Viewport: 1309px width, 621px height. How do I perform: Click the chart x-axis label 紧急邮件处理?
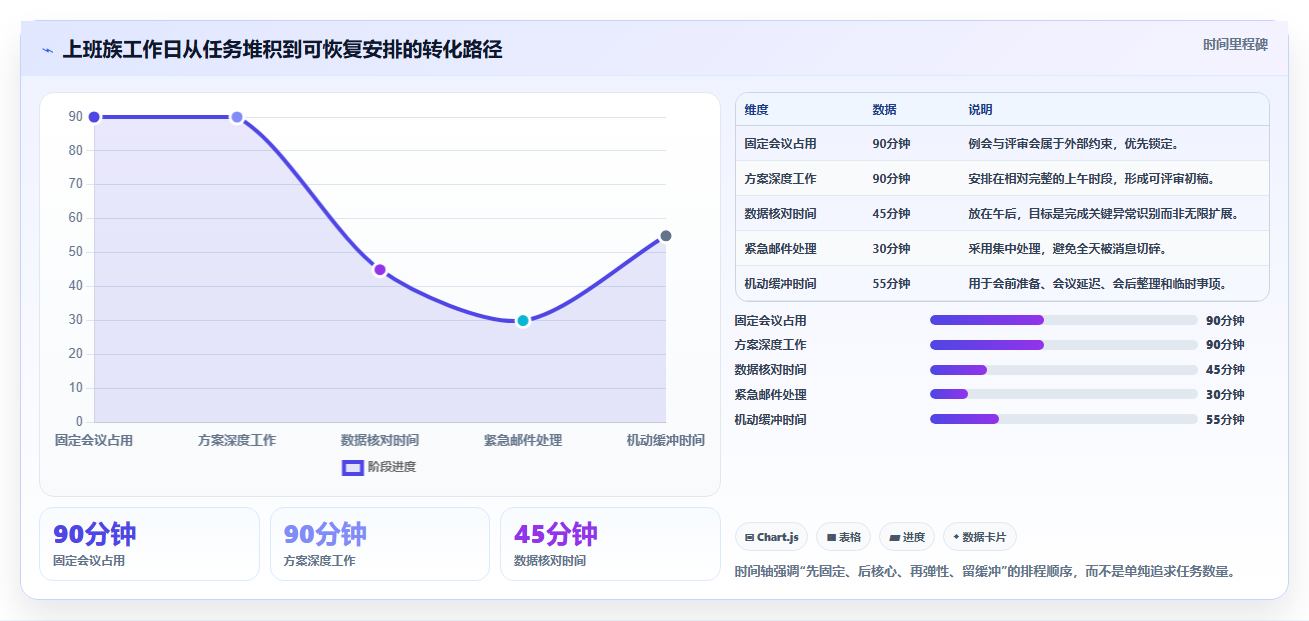[523, 440]
